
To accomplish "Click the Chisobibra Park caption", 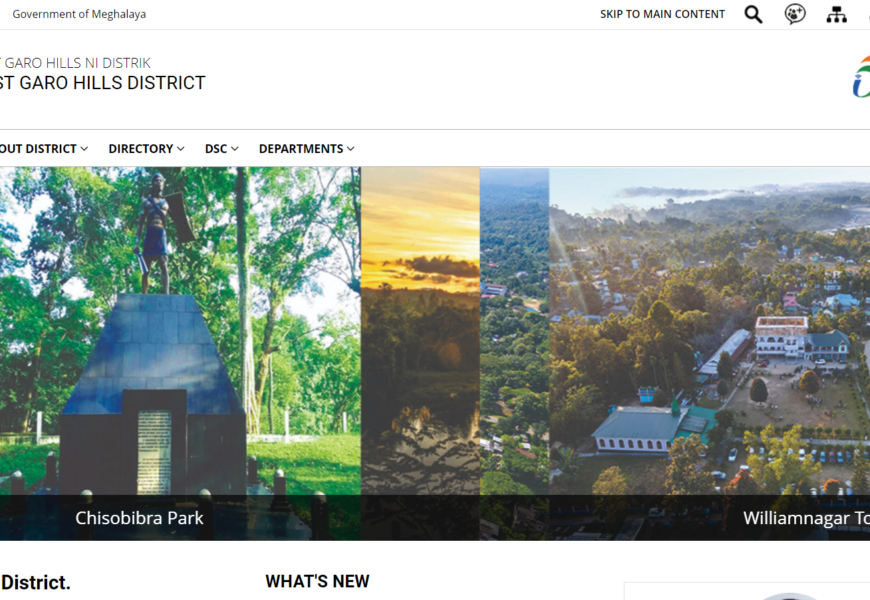I will click(139, 518).
